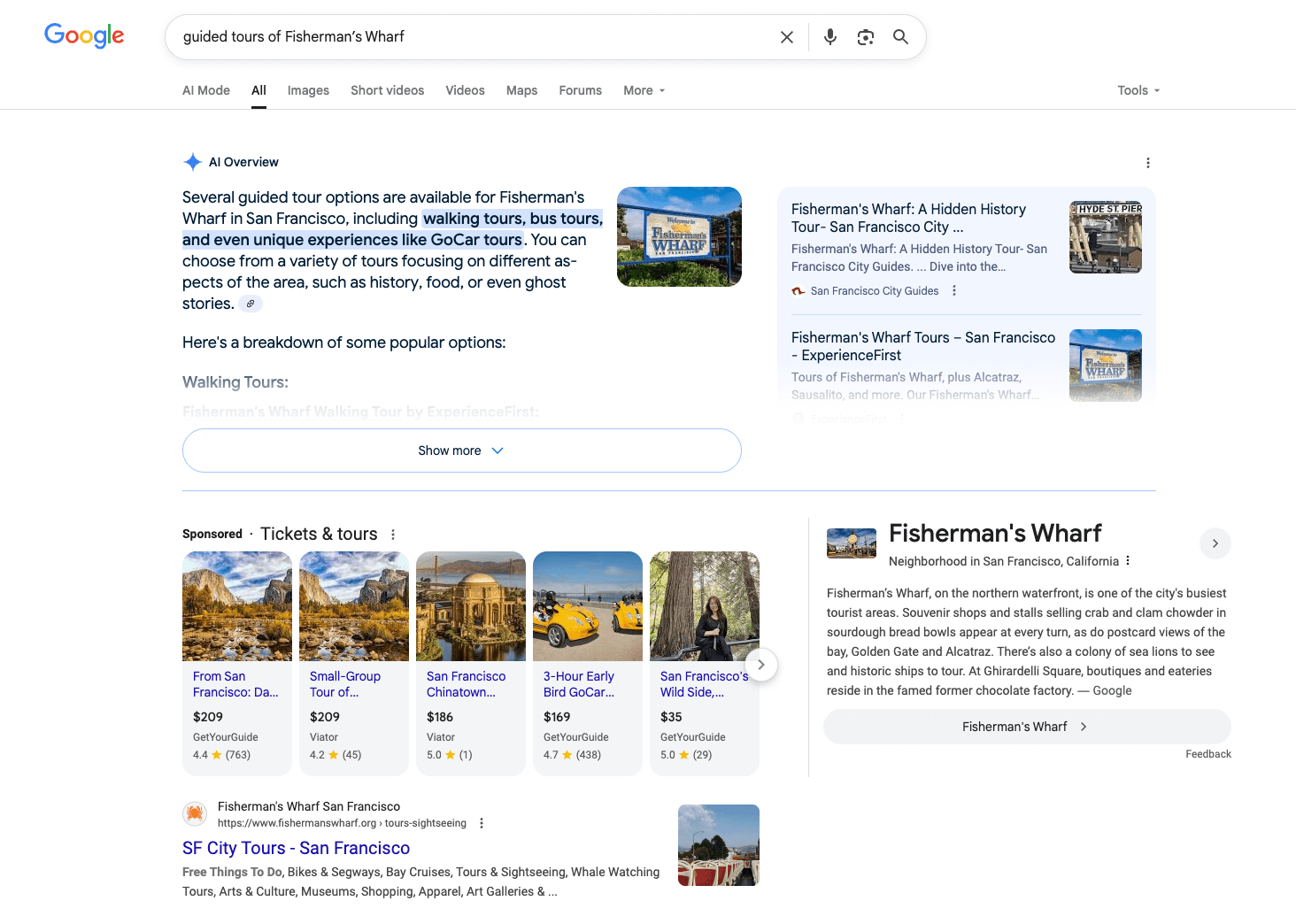The width and height of the screenshot is (1296, 924).
Task: Expand the AI Overview with Show more
Action: 460,450
